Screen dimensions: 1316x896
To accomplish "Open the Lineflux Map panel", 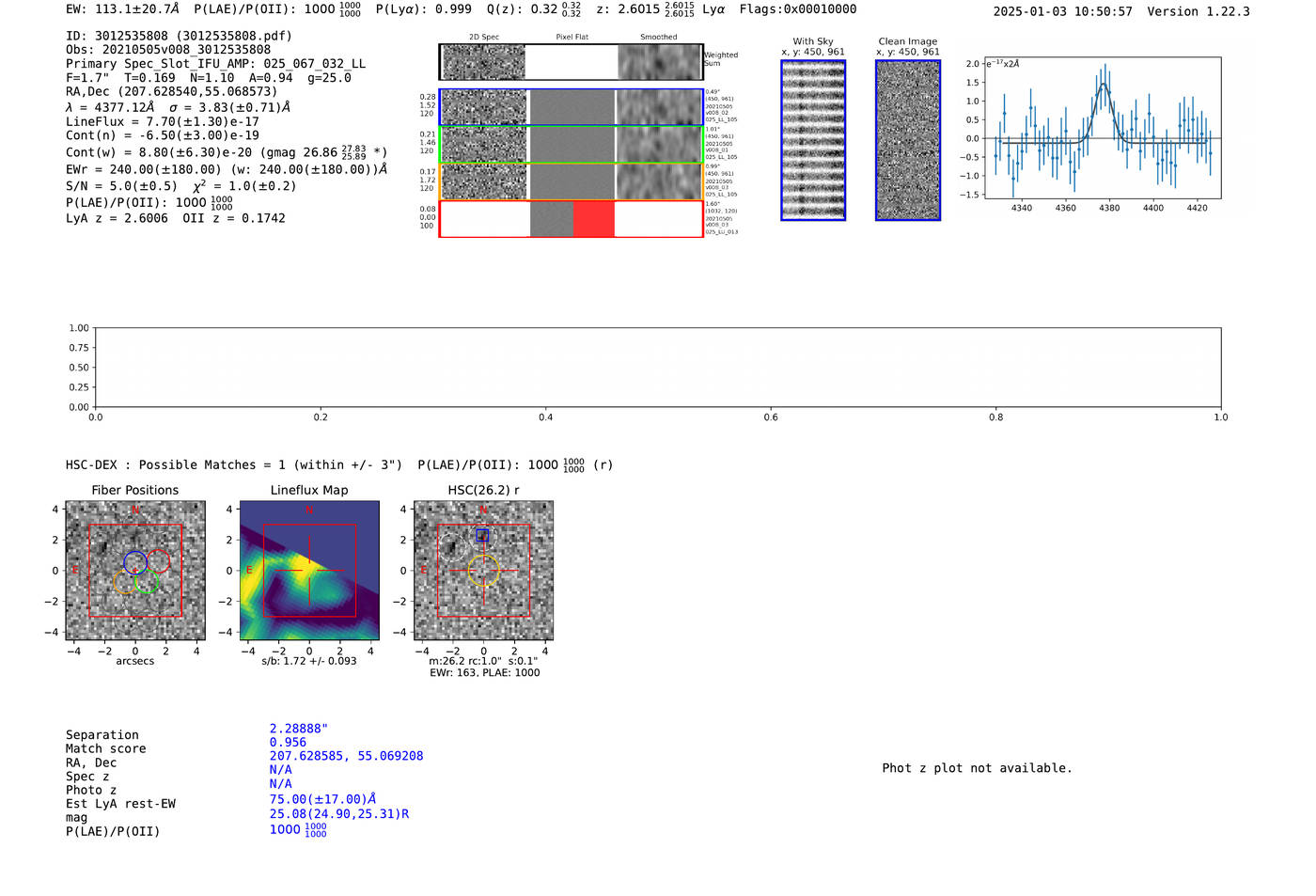I will pyautogui.click(x=309, y=571).
